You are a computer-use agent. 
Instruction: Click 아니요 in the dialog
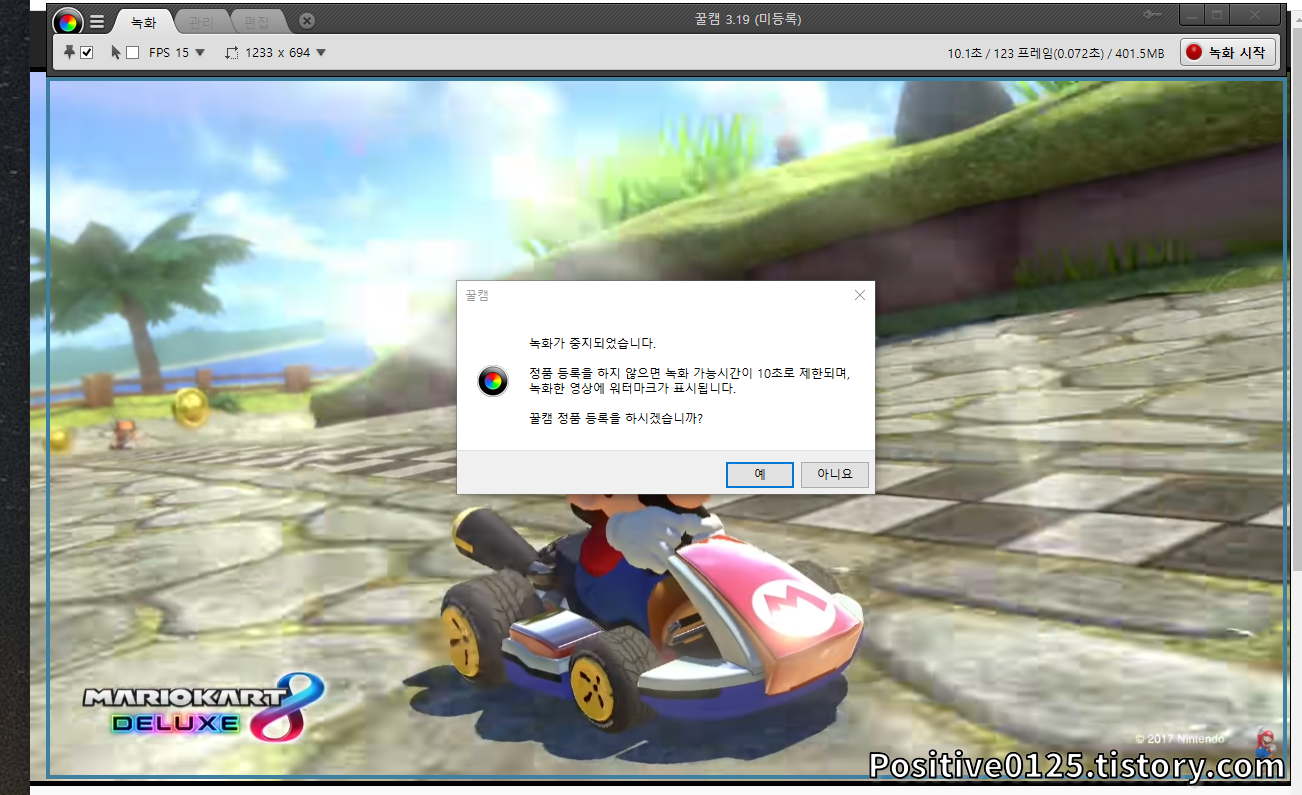point(835,474)
